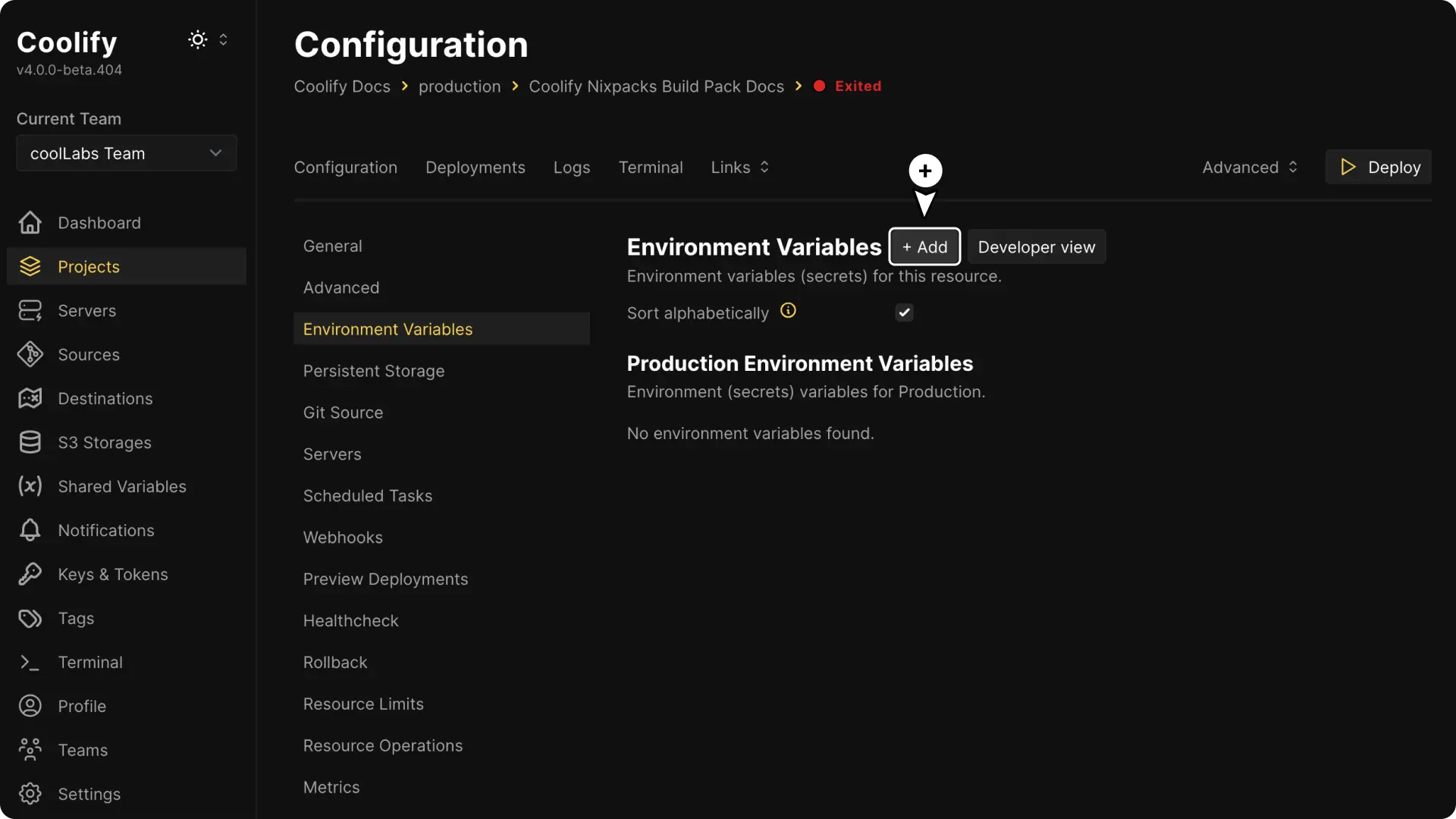The image size is (1456, 819).
Task: Open the Terminal prompt icon in sidebar
Action: click(x=29, y=662)
